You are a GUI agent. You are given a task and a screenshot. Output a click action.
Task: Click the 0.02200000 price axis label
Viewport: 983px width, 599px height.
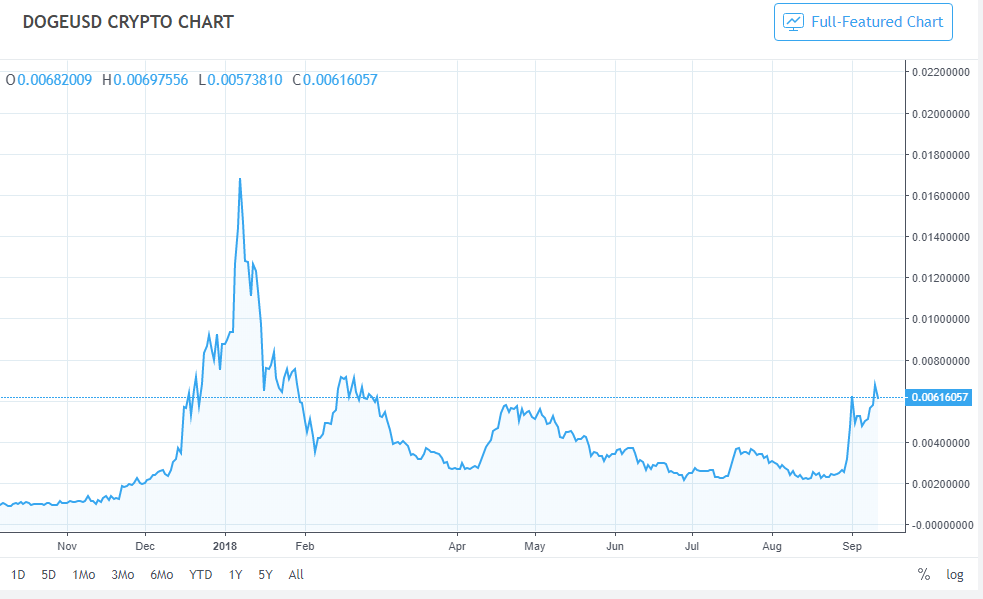point(941,72)
